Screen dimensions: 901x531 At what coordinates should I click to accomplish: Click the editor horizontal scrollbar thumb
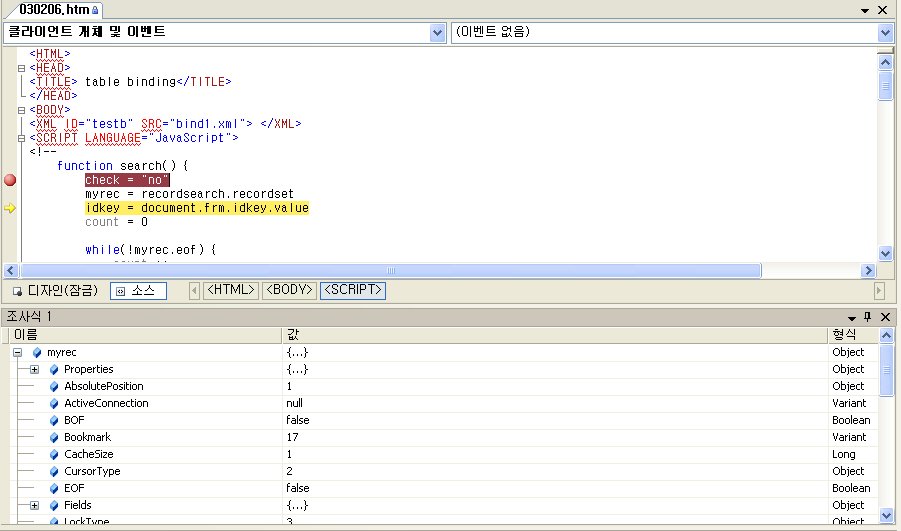[391, 270]
